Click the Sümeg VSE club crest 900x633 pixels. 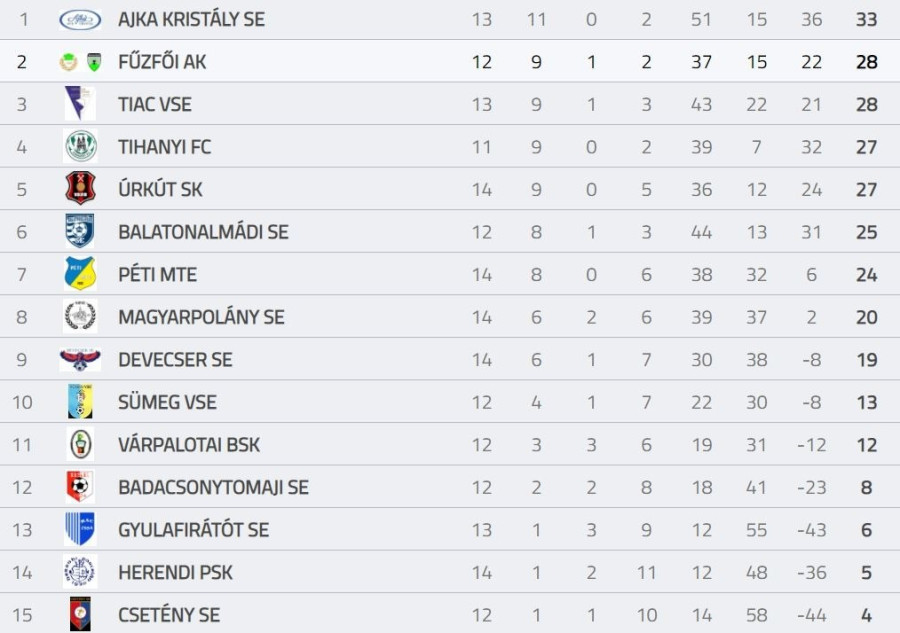coord(80,402)
